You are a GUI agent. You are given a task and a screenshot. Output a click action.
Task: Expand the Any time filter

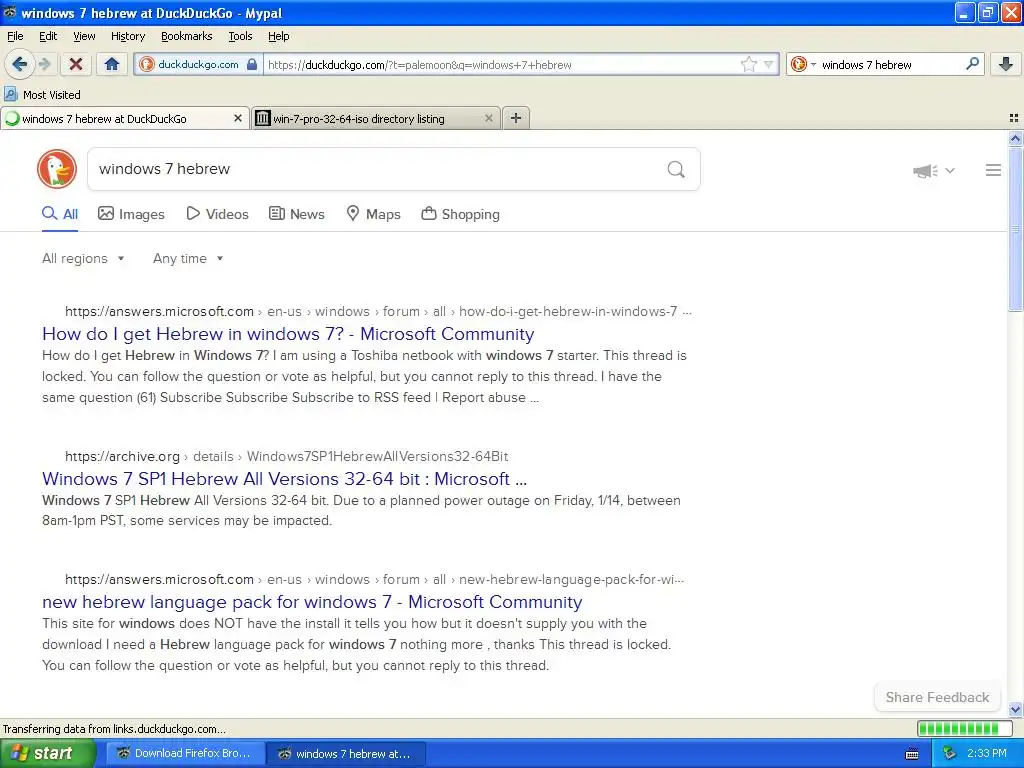[188, 259]
